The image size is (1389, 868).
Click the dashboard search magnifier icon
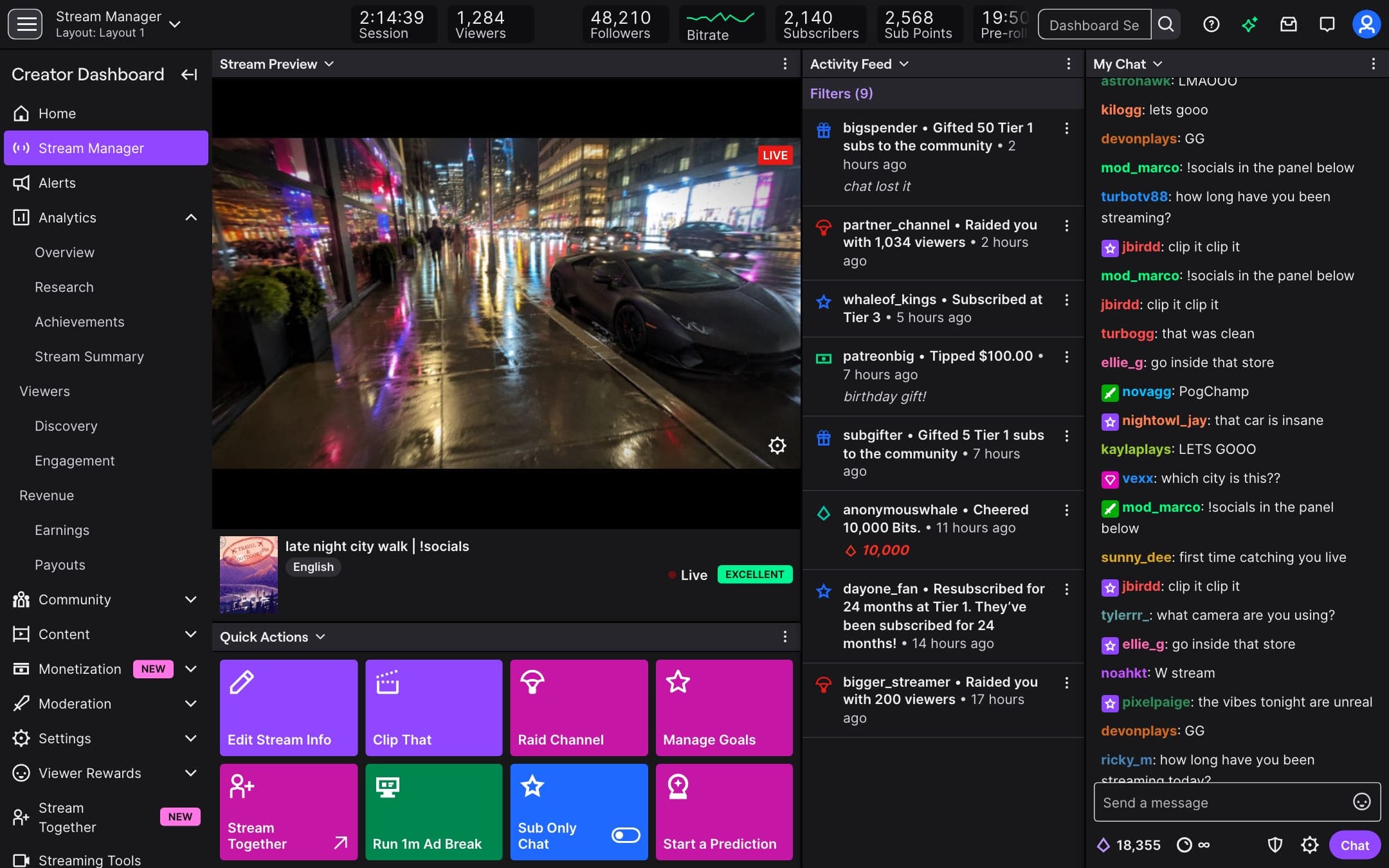(1166, 24)
